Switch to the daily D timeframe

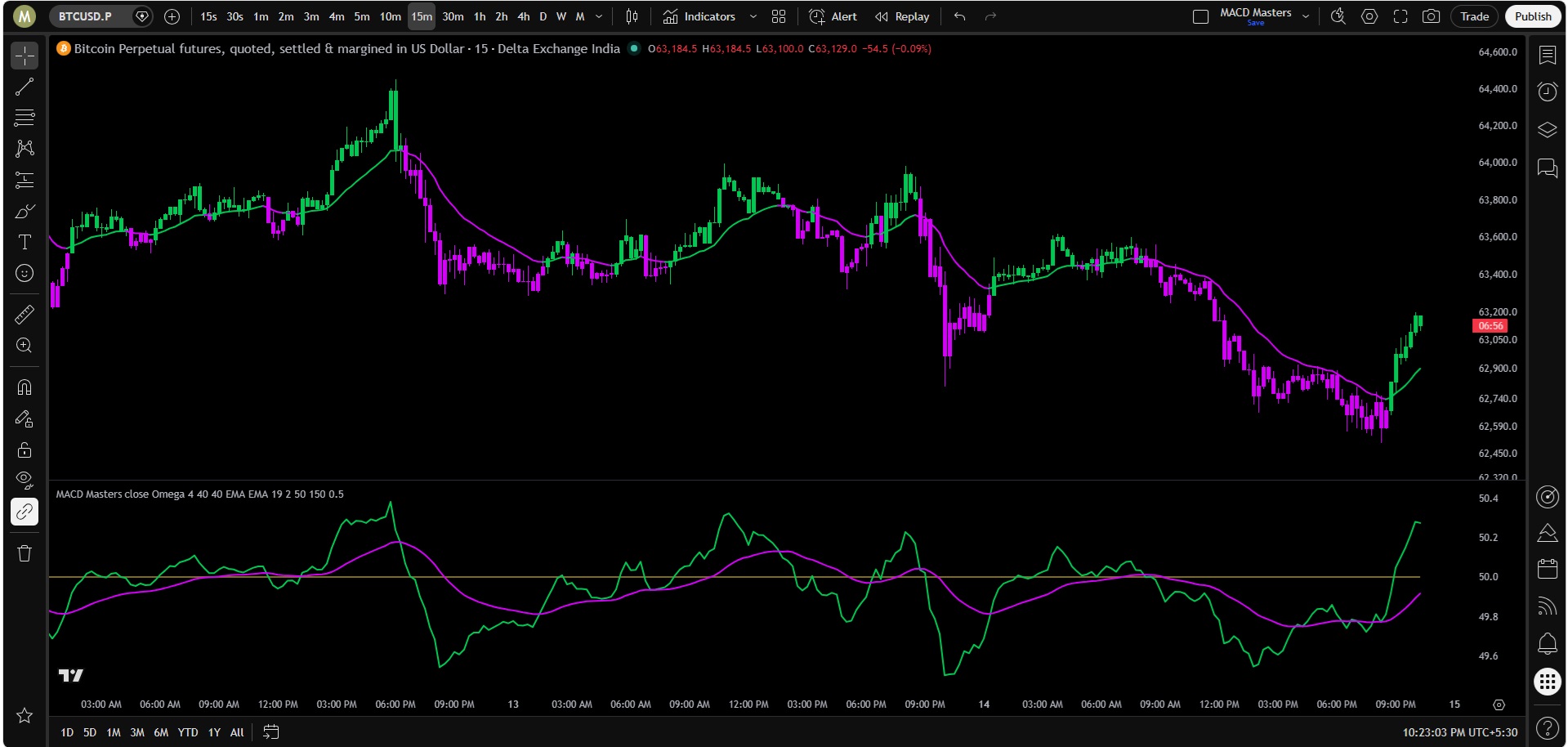pyautogui.click(x=543, y=16)
